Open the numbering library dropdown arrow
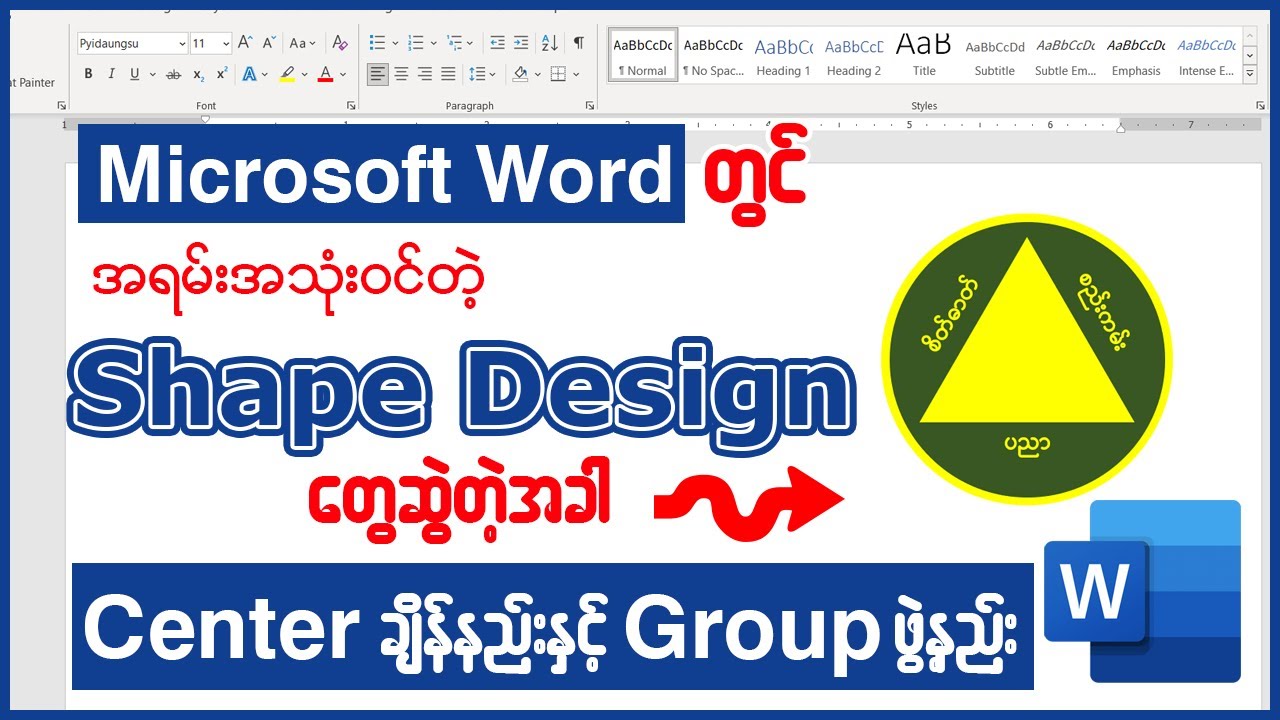 point(435,43)
